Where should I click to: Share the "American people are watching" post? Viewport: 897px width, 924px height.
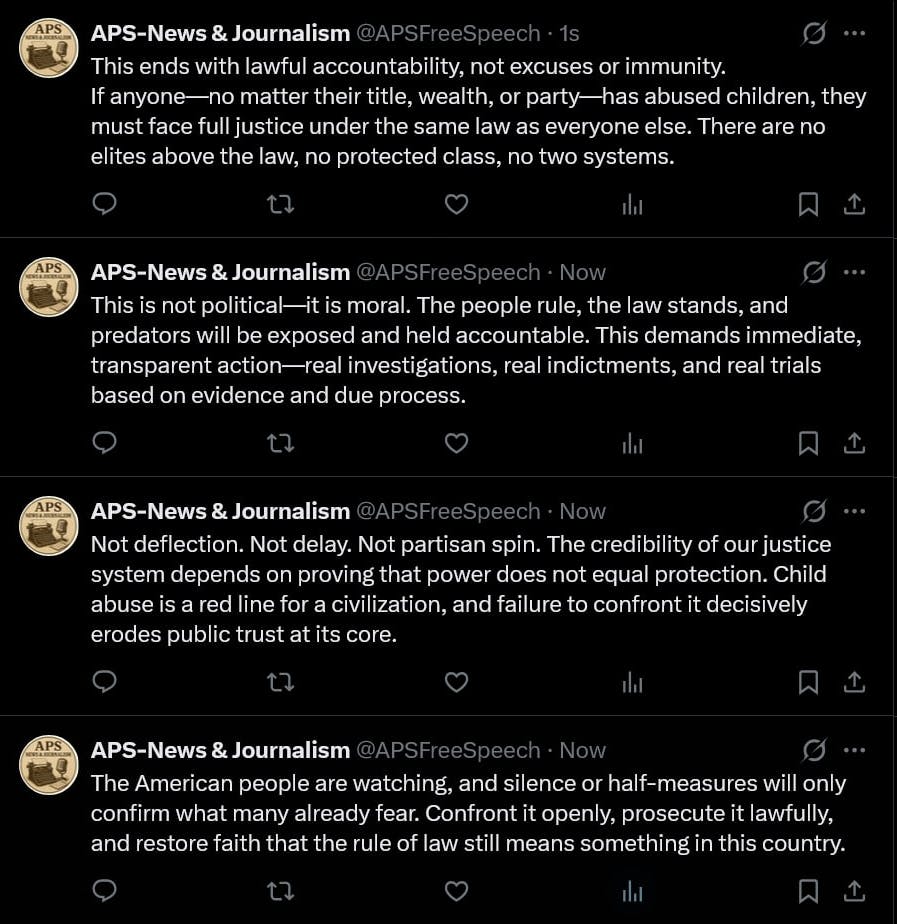tap(854, 890)
